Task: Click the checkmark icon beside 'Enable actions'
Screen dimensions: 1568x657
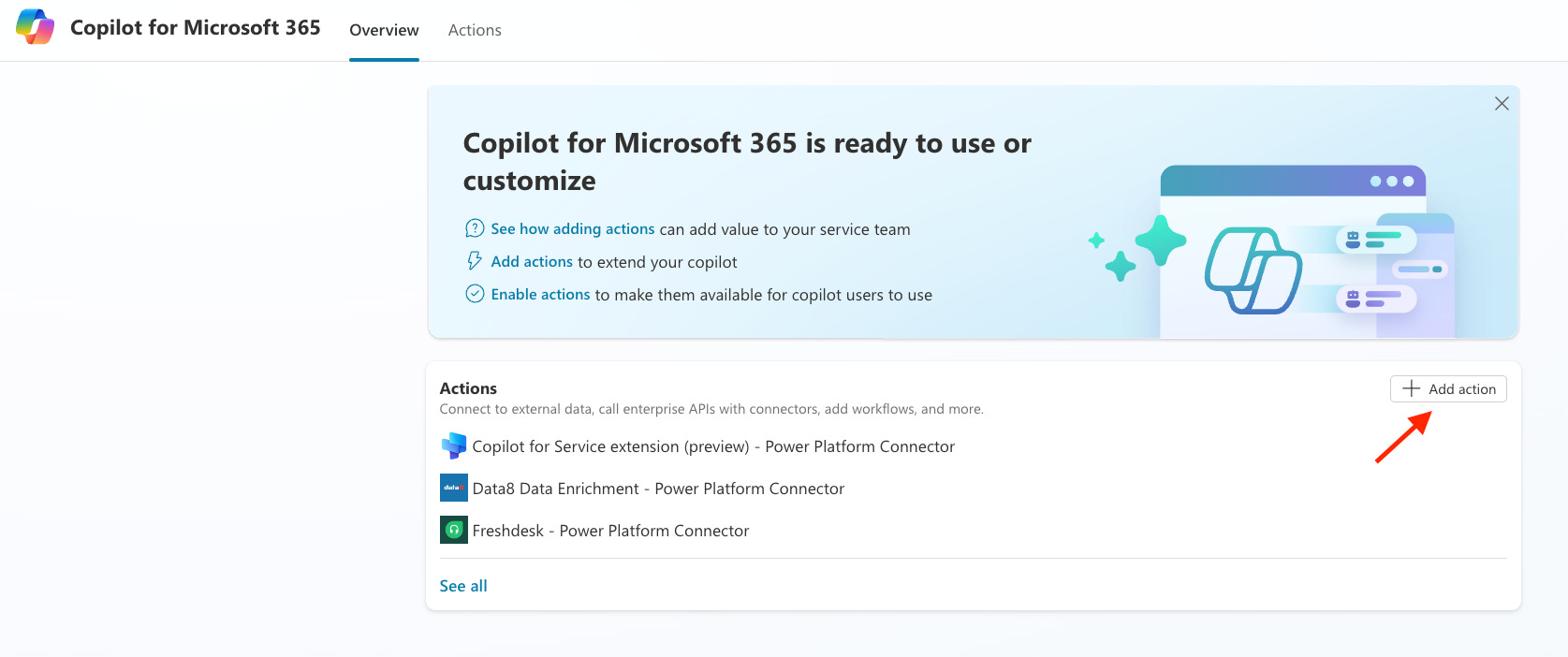Action: [475, 294]
